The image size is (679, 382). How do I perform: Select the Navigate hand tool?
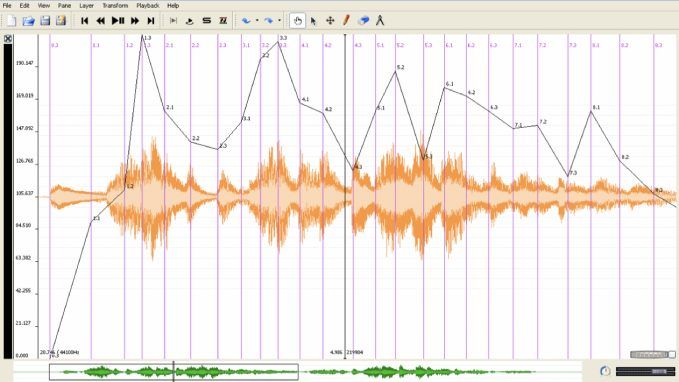(x=297, y=20)
